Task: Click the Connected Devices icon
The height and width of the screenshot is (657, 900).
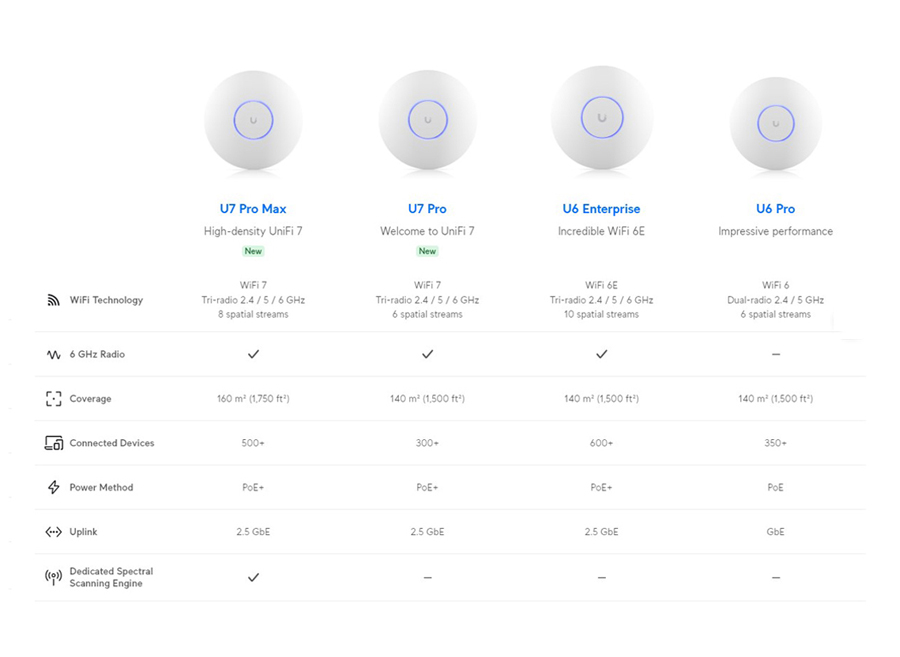Action: [x=54, y=443]
